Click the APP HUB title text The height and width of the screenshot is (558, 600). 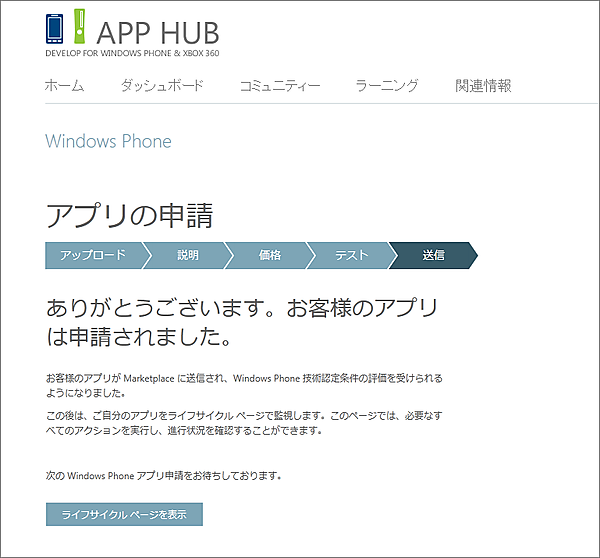(x=158, y=33)
